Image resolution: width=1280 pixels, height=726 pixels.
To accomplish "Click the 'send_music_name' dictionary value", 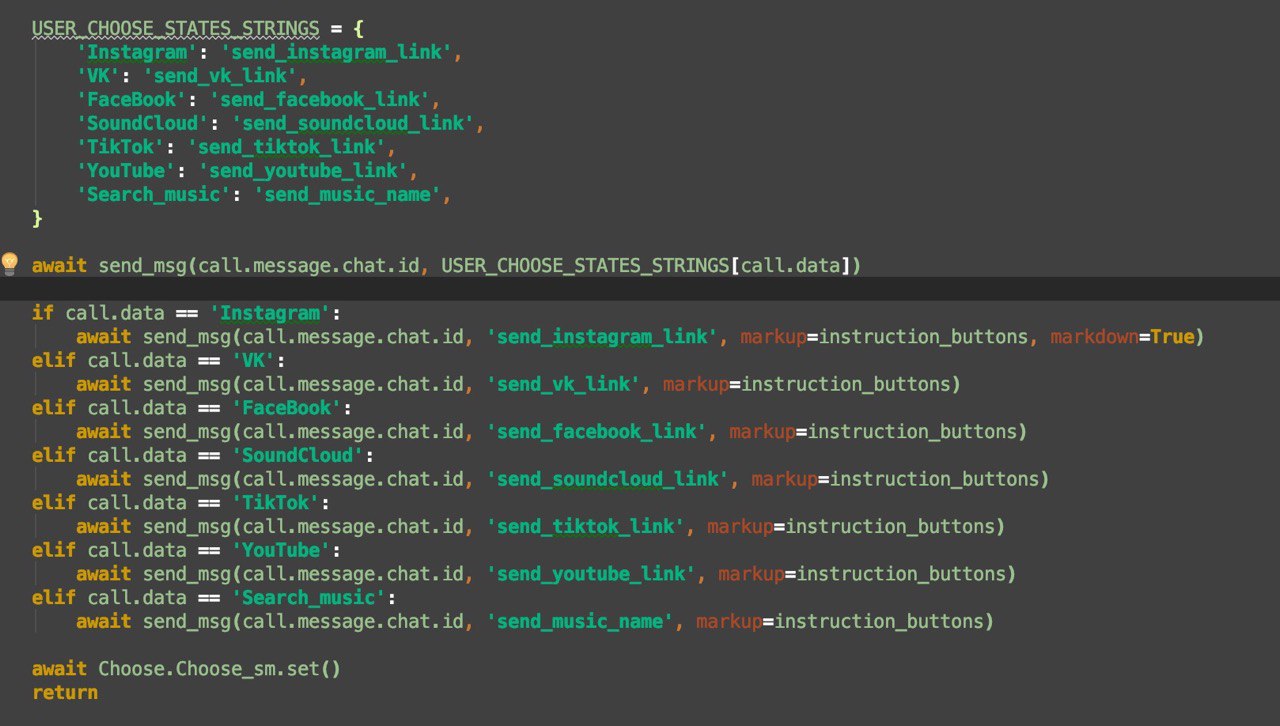I will point(347,194).
